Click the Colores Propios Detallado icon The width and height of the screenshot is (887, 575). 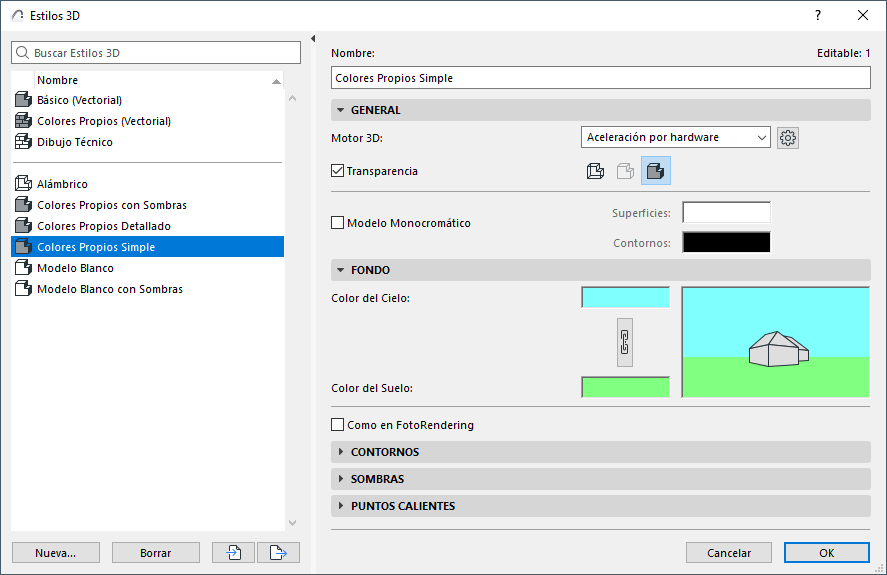click(x=23, y=225)
